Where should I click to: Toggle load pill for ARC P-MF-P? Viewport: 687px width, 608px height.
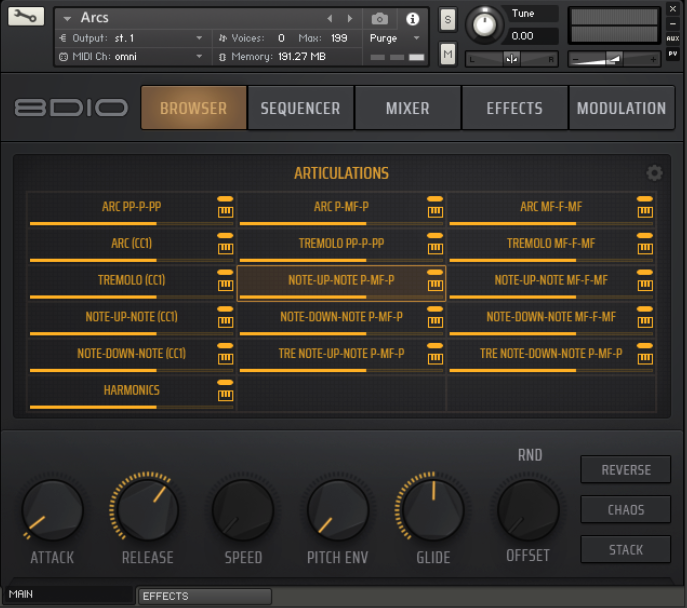pyautogui.click(x=435, y=199)
